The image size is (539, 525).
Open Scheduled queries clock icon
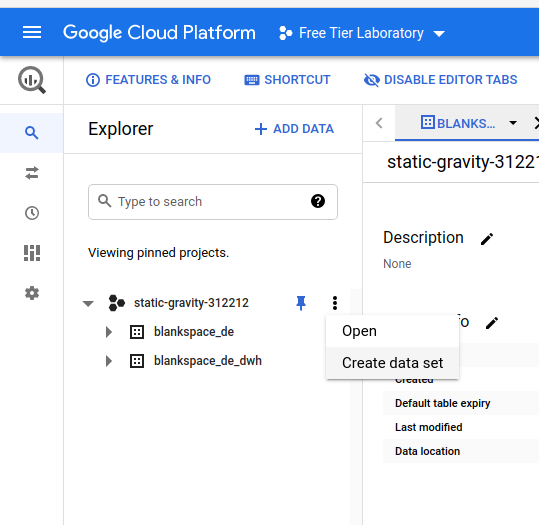(x=32, y=213)
